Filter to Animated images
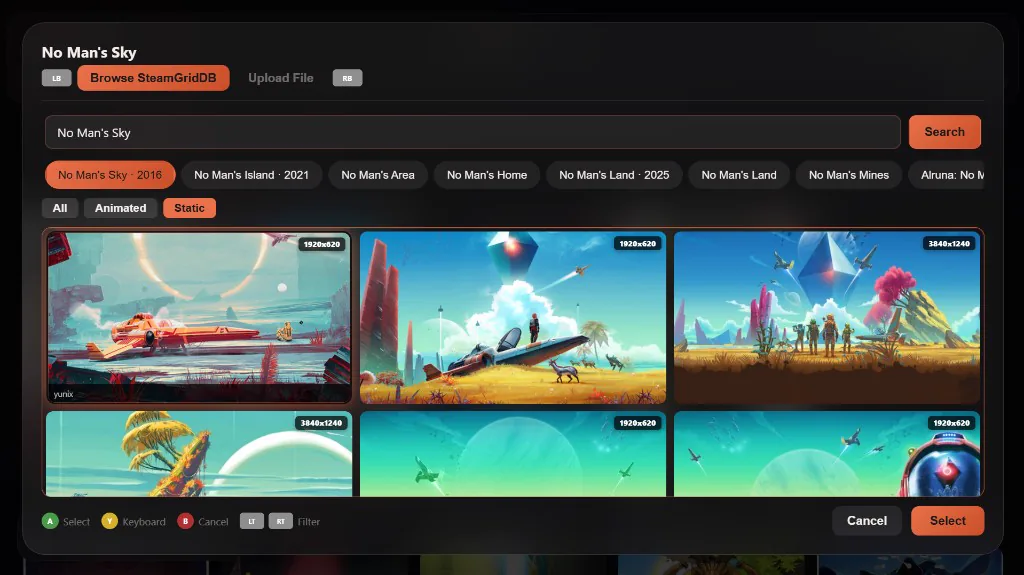 (121, 208)
